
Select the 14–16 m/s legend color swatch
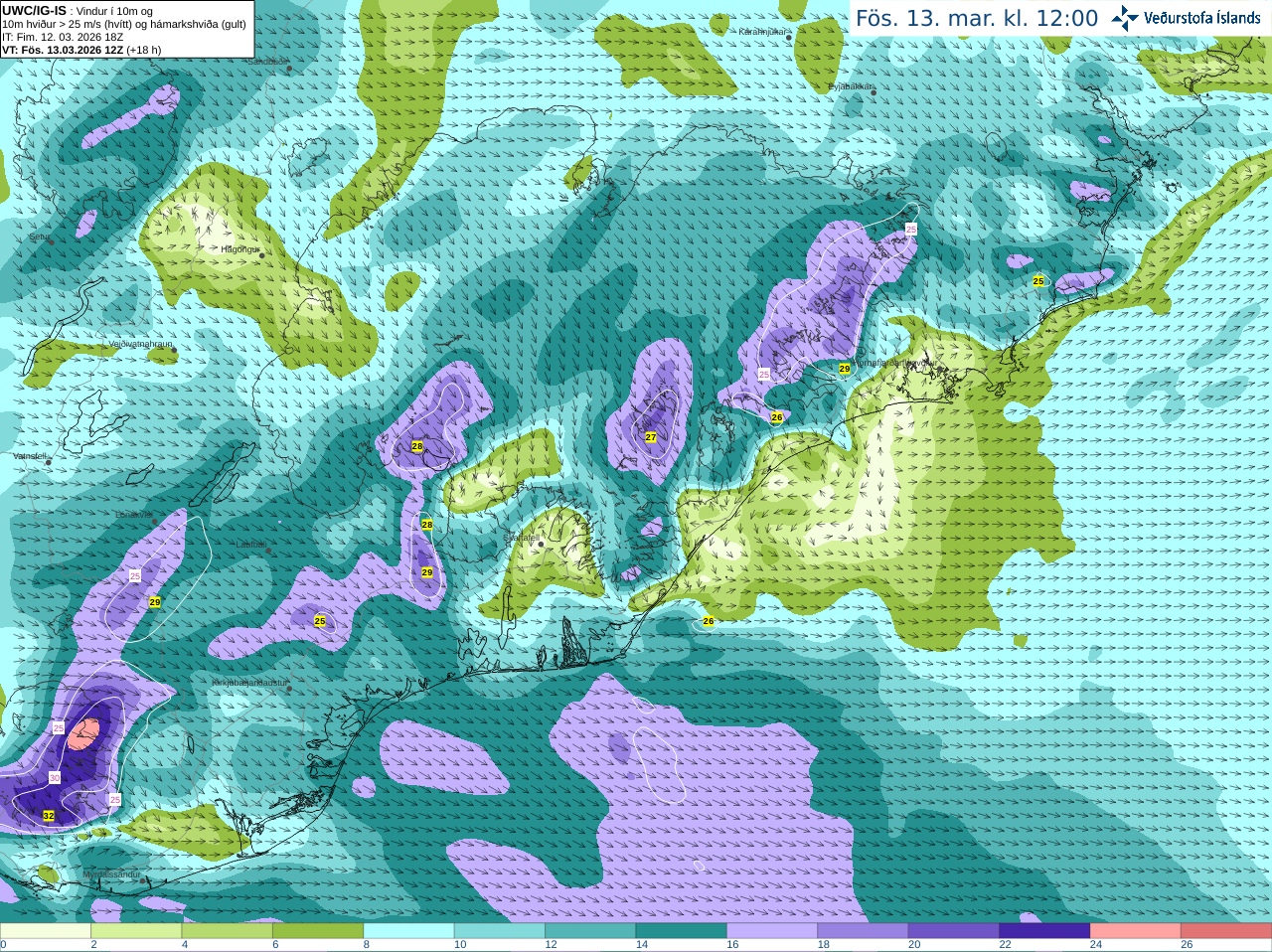[x=682, y=931]
